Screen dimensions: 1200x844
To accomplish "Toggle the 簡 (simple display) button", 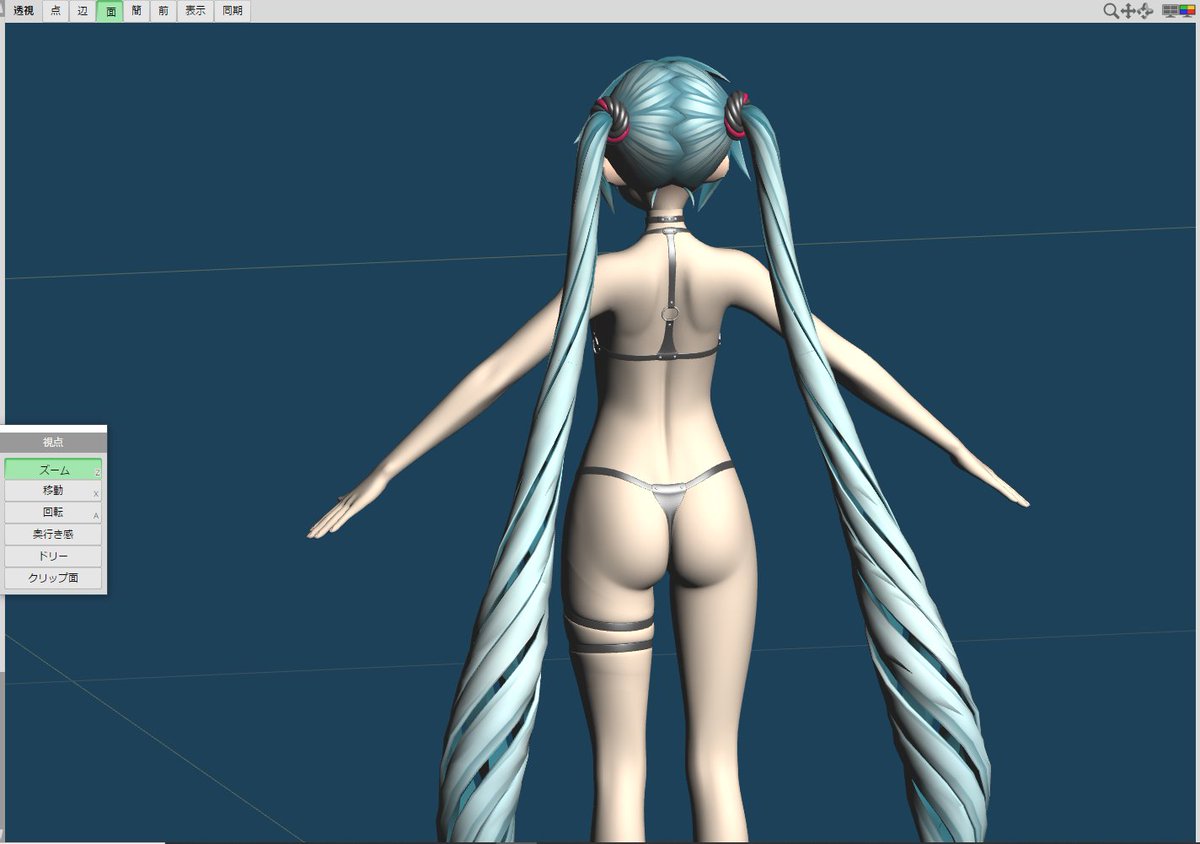I will pos(137,11).
